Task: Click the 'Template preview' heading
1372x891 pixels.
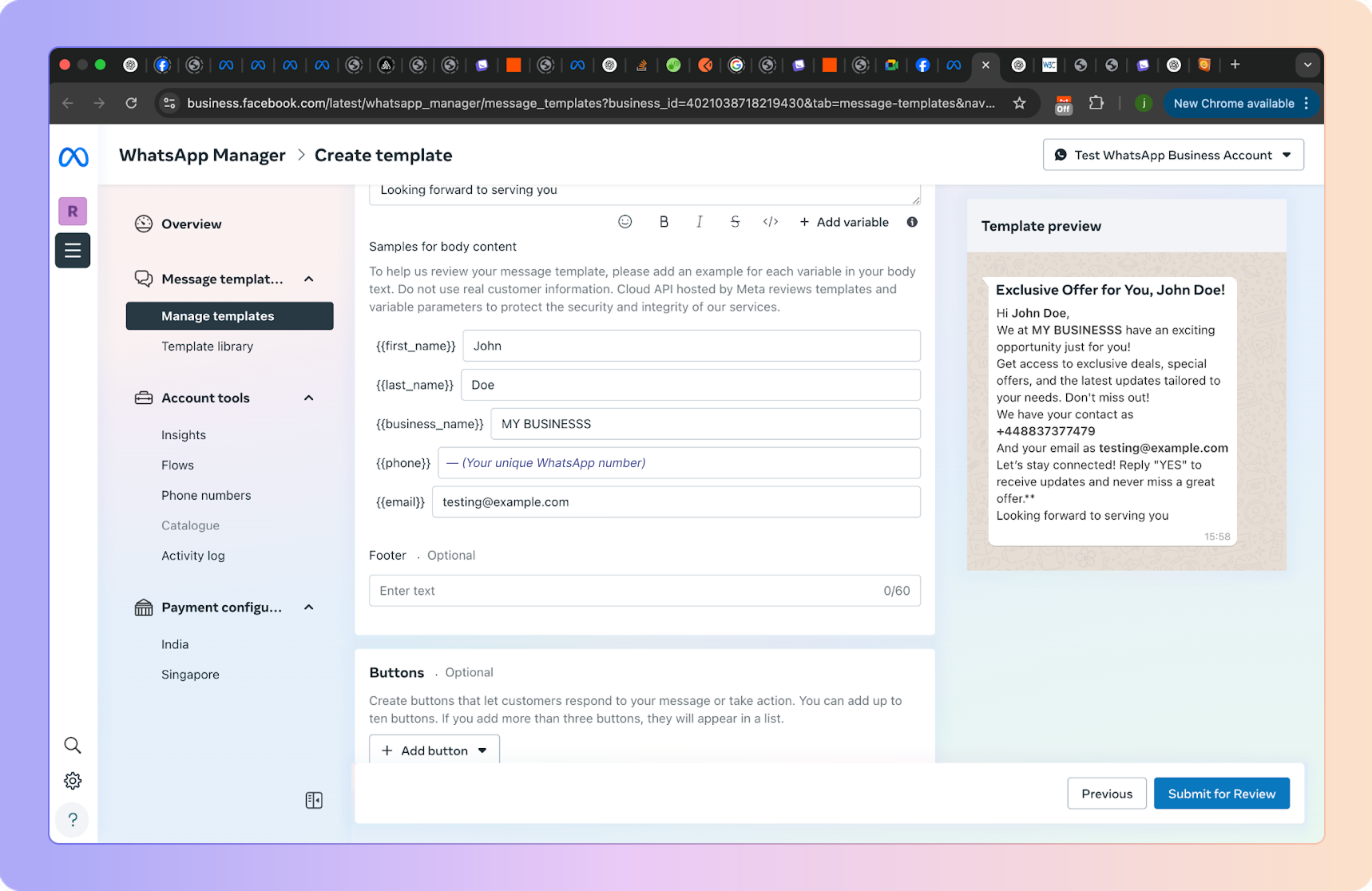Action: click(x=1041, y=226)
